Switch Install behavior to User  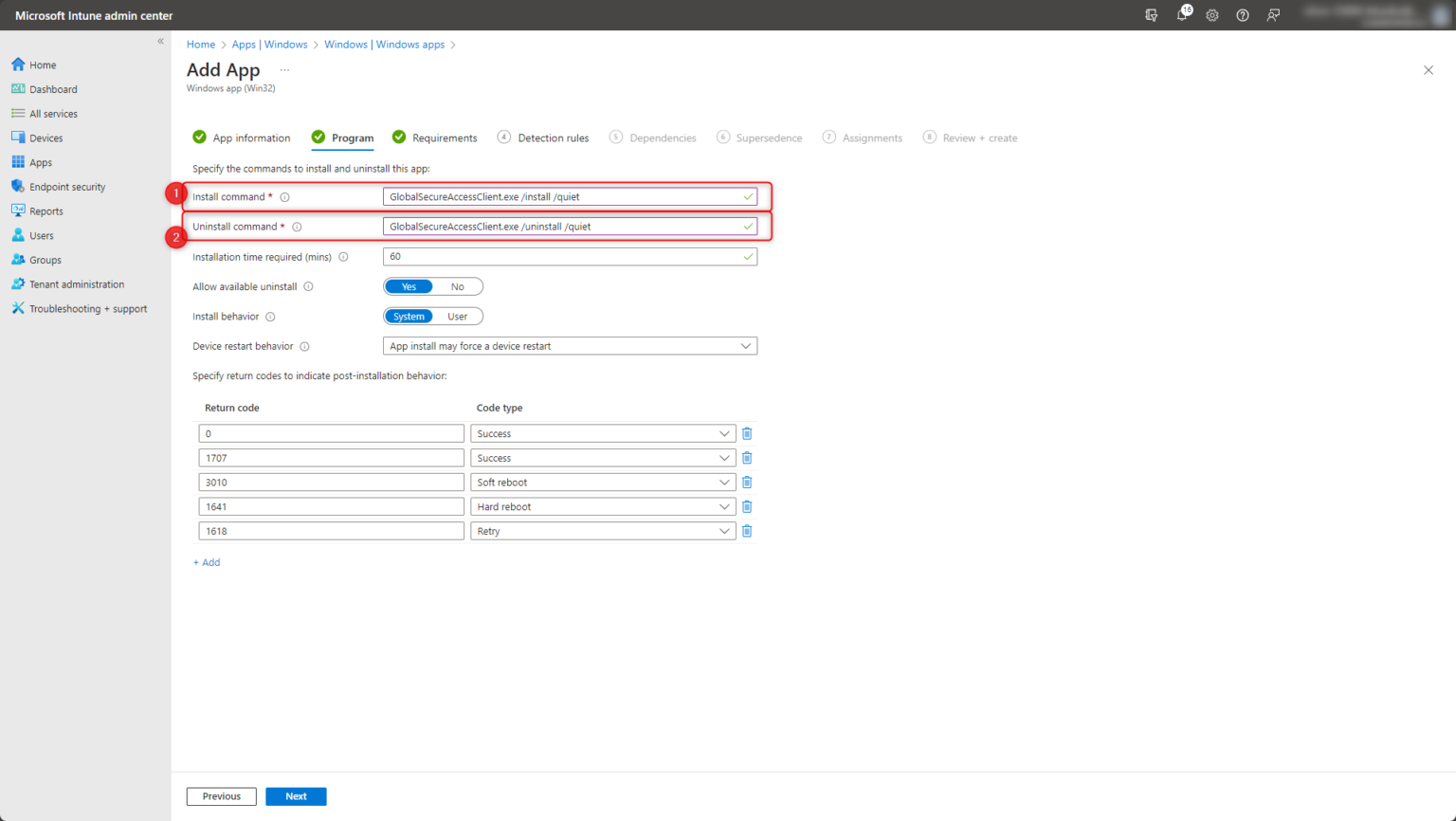456,316
